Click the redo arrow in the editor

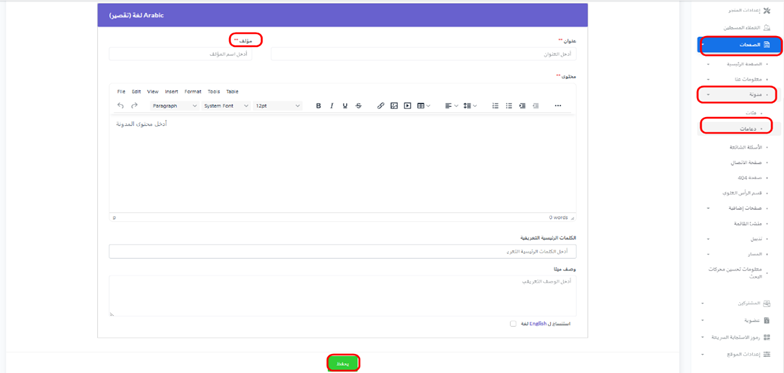[x=134, y=106]
